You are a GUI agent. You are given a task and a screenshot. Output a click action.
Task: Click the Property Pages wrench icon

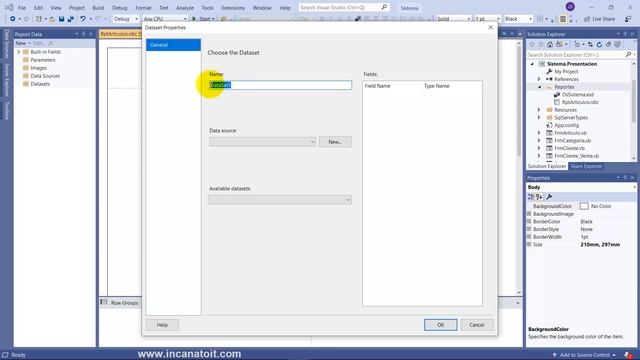(549, 197)
